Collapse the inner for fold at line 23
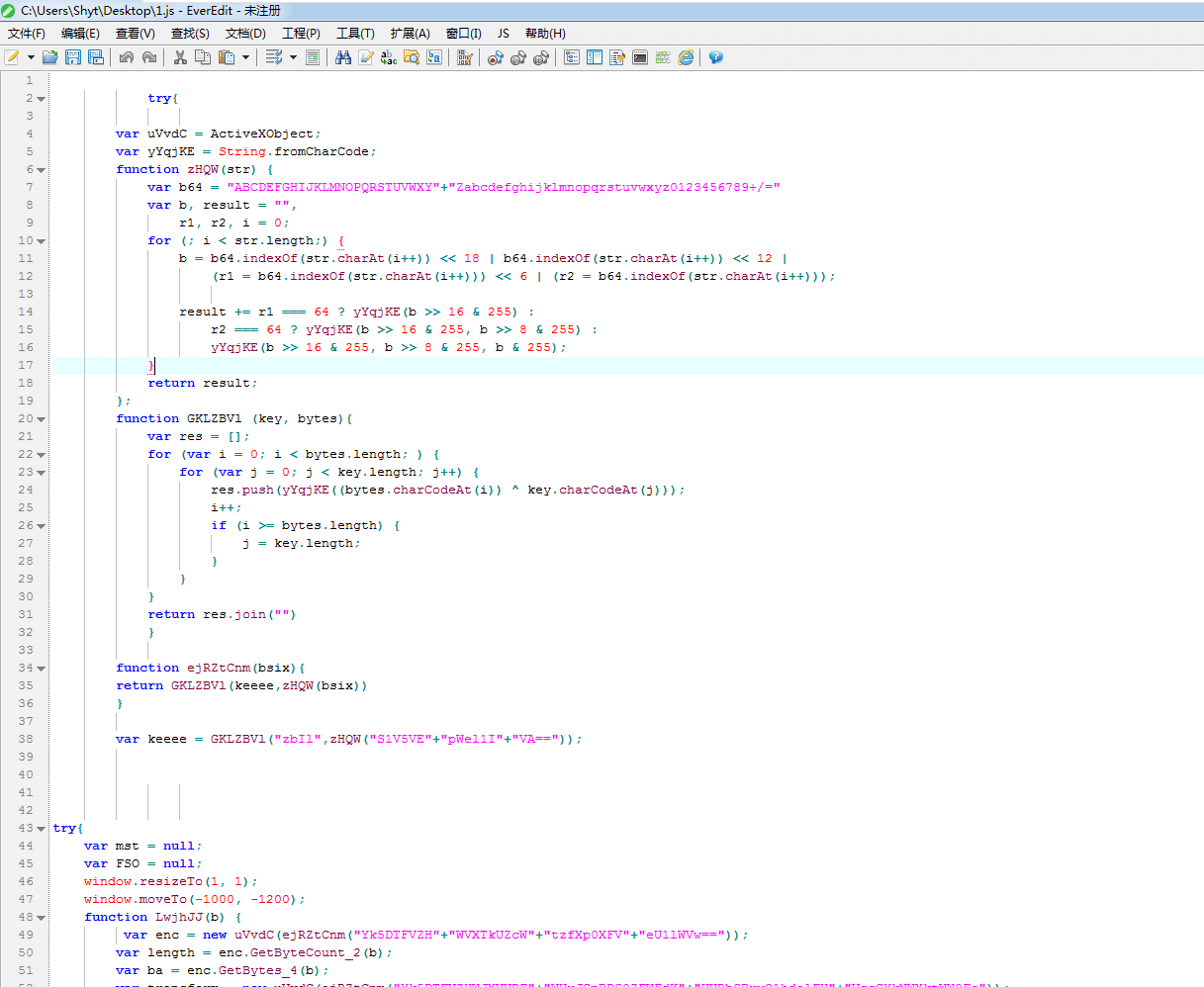The height and width of the screenshot is (987, 1204). point(42,472)
